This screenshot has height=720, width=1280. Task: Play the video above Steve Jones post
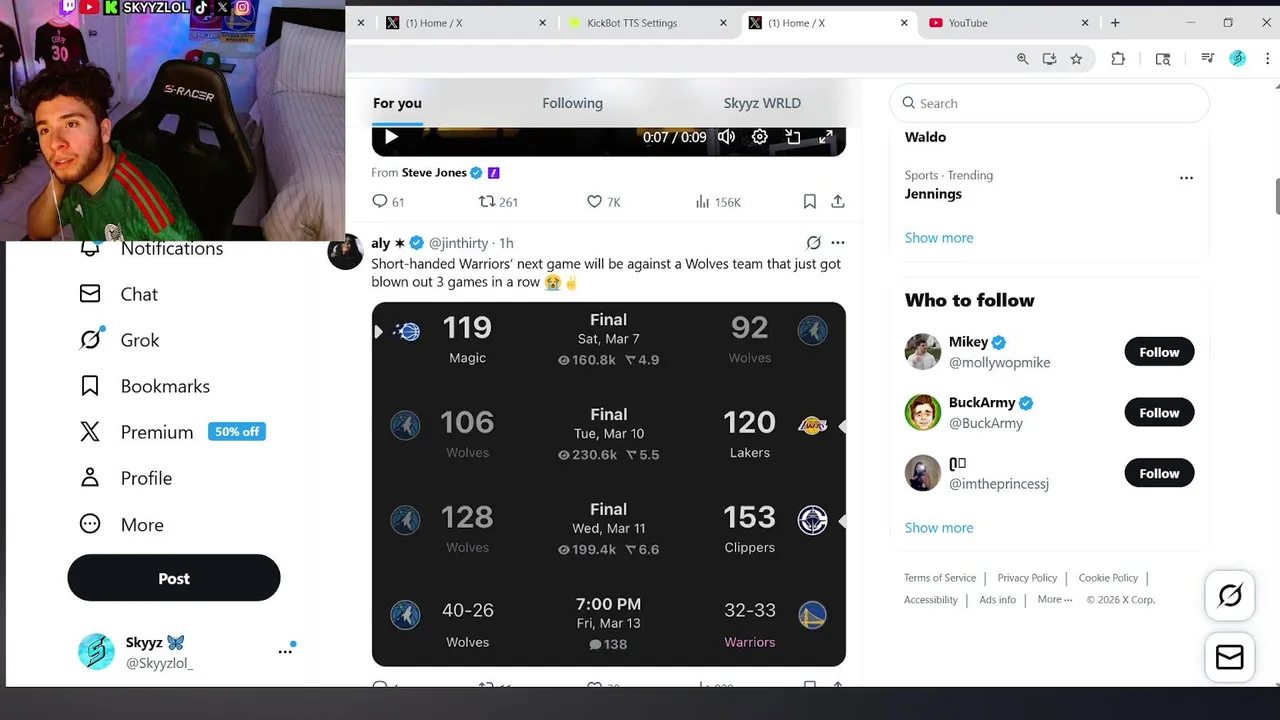[x=391, y=137]
